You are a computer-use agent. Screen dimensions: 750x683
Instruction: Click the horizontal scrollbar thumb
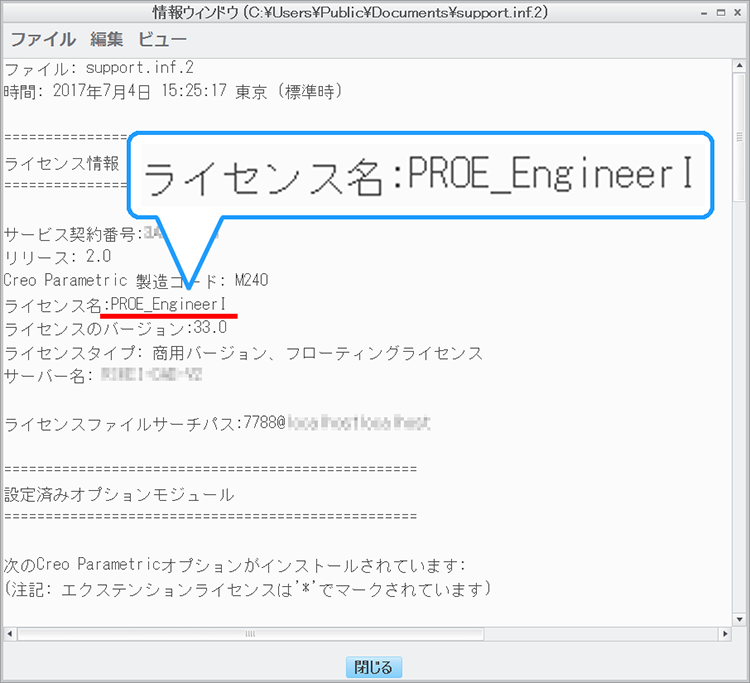click(248, 633)
